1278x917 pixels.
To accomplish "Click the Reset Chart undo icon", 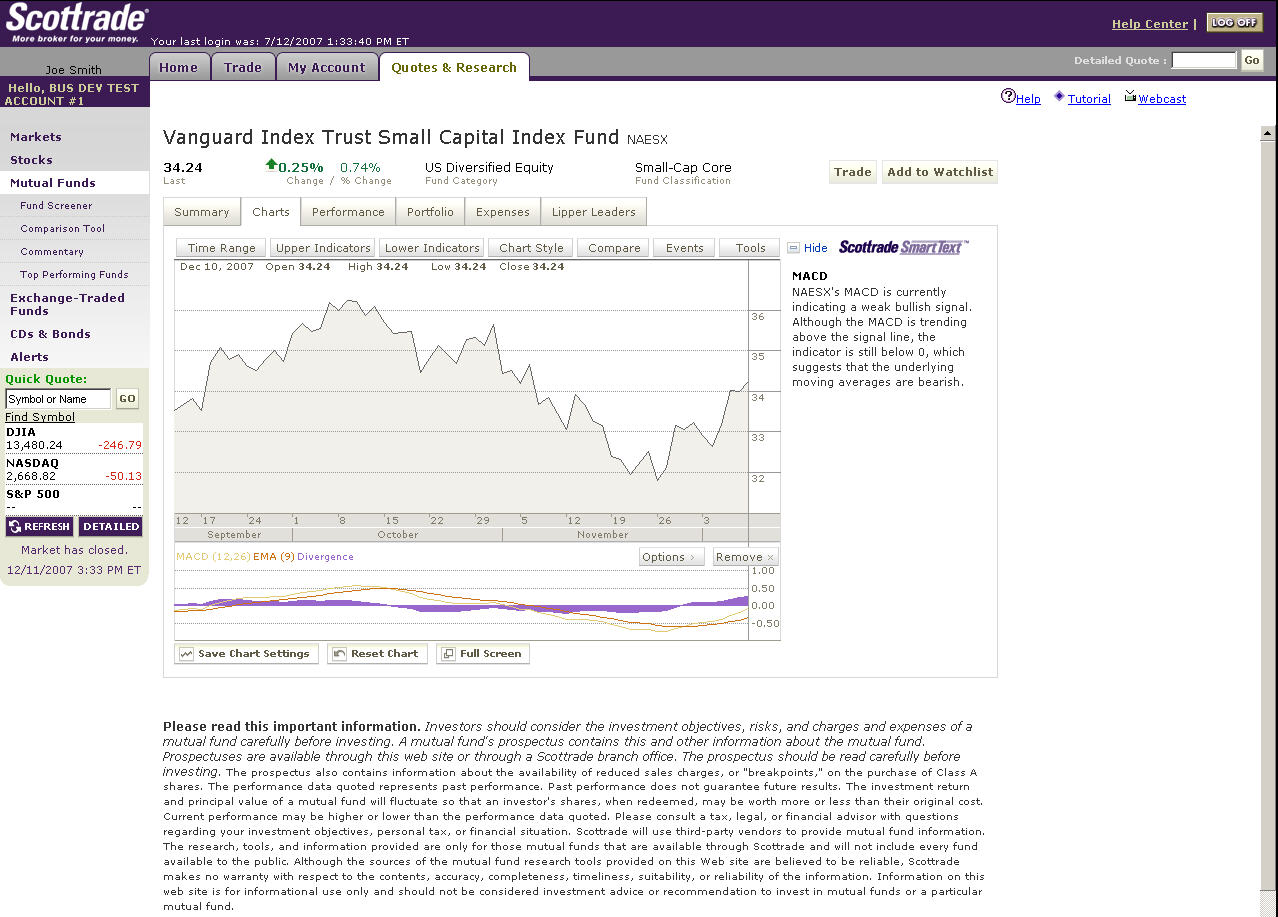I will coord(339,654).
